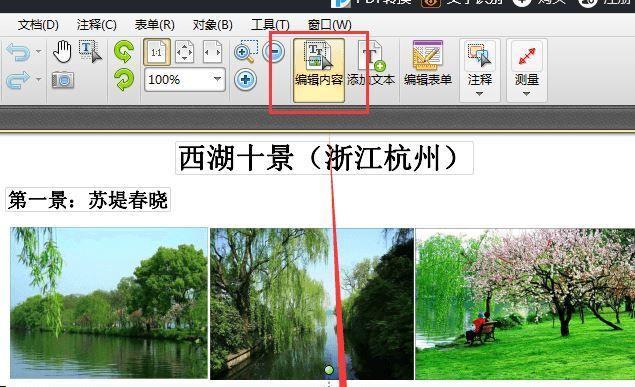Image resolution: width=635 pixels, height=387 pixels.
Task: Open the 表单(R) menu
Action: pyautogui.click(x=154, y=25)
